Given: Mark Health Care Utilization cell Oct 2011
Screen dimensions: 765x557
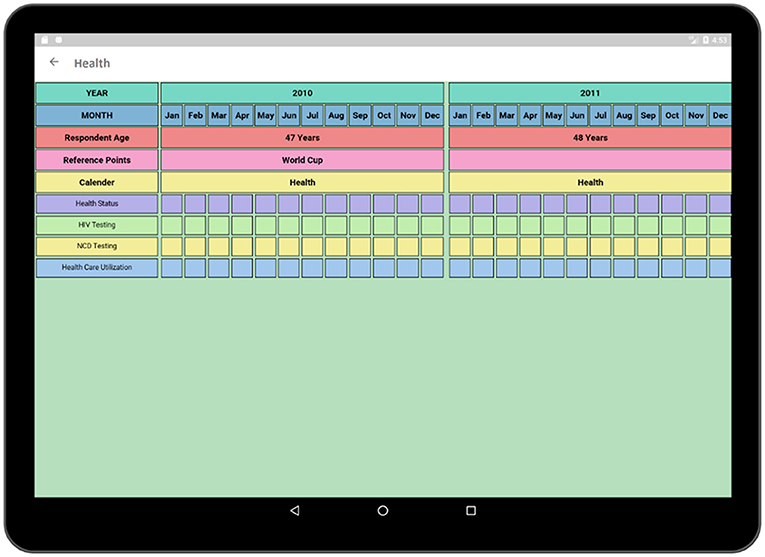Looking at the screenshot, I should click(672, 268).
